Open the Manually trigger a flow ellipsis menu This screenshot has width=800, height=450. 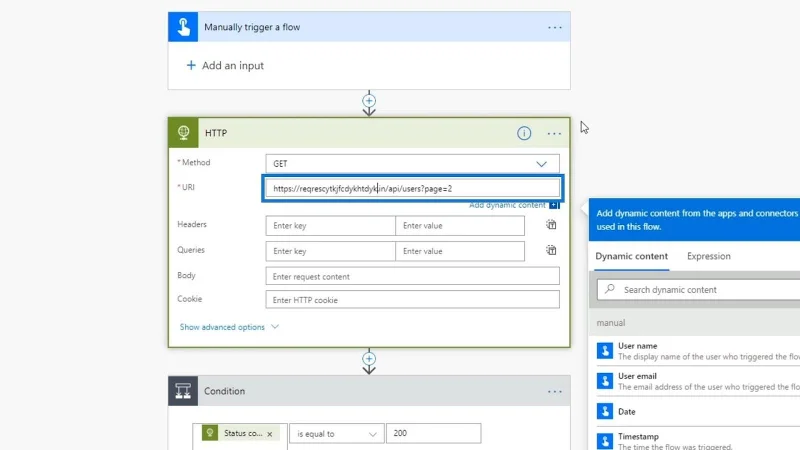(x=555, y=28)
